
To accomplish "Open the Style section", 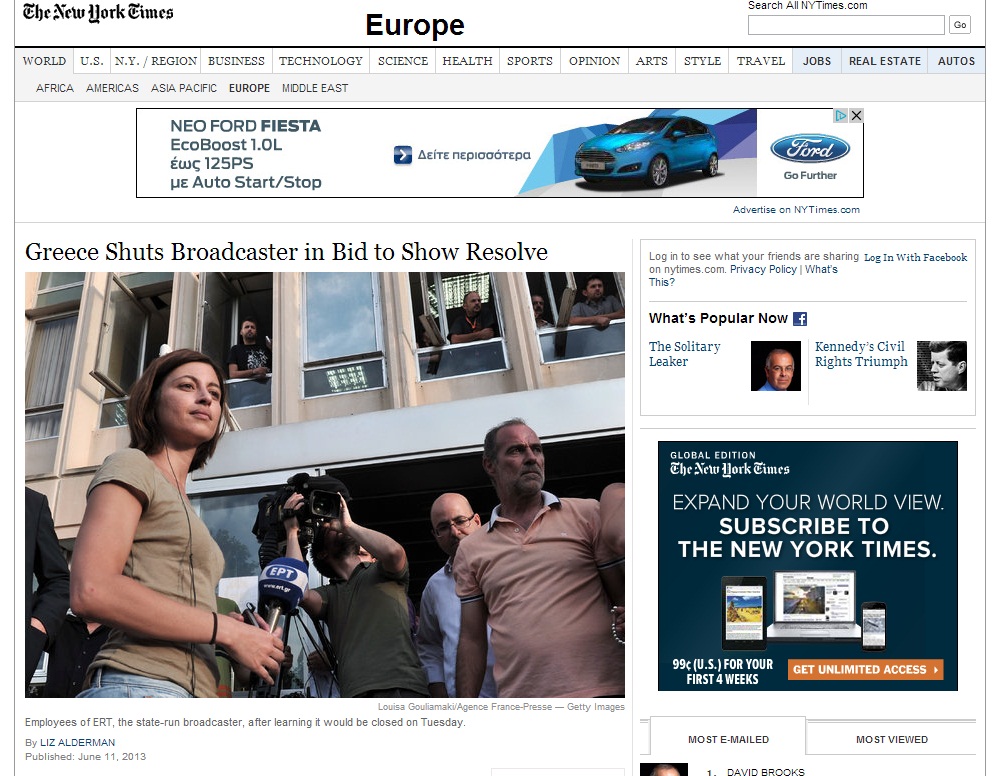I will pos(703,61).
